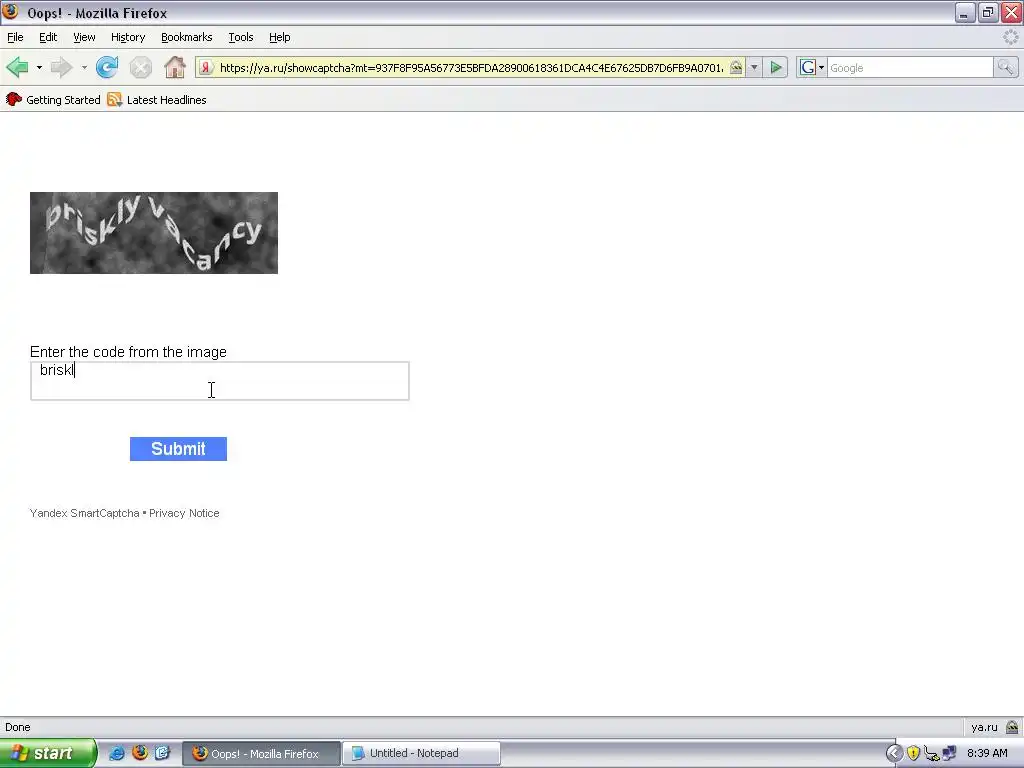The image size is (1024, 768).
Task: Click the Yandex site favicon in address bar
Action: point(205,67)
